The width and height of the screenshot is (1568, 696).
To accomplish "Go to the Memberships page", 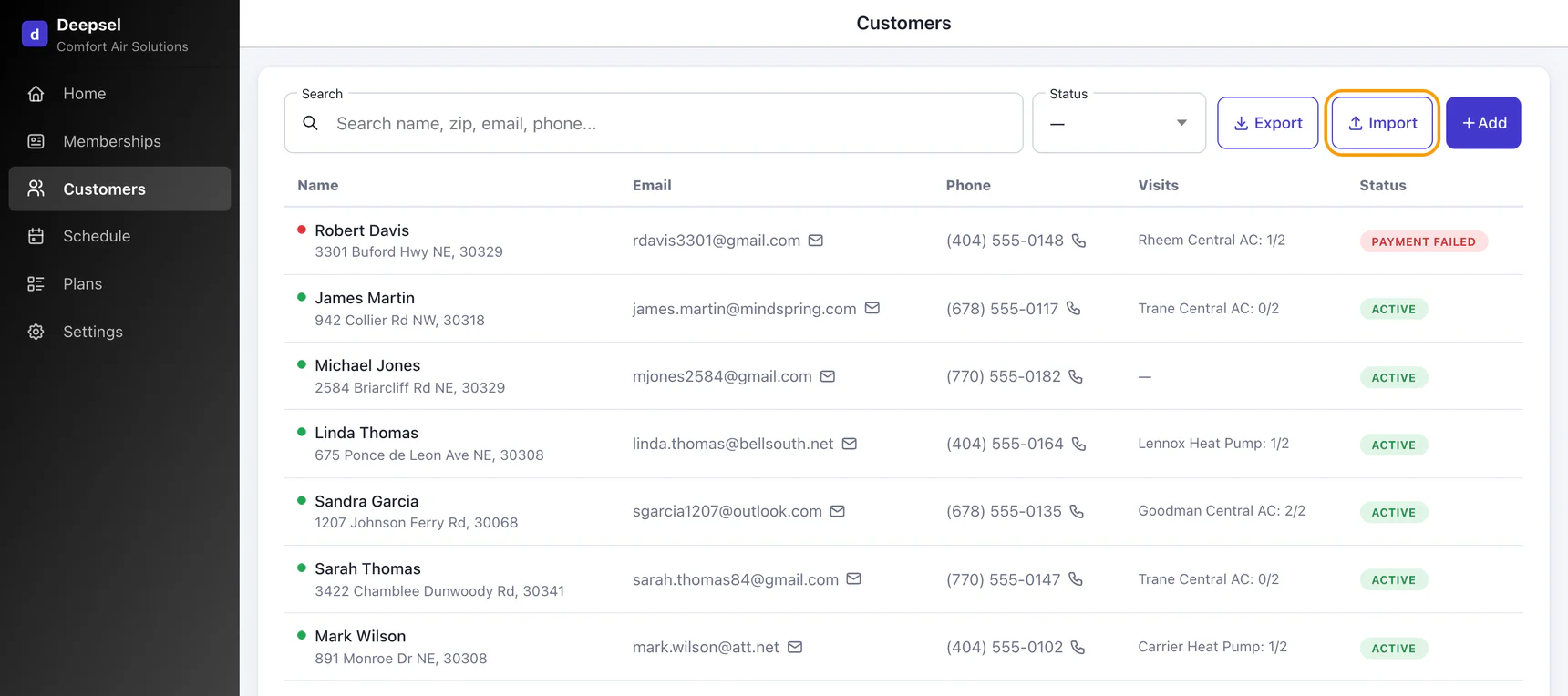I will 119,141.
